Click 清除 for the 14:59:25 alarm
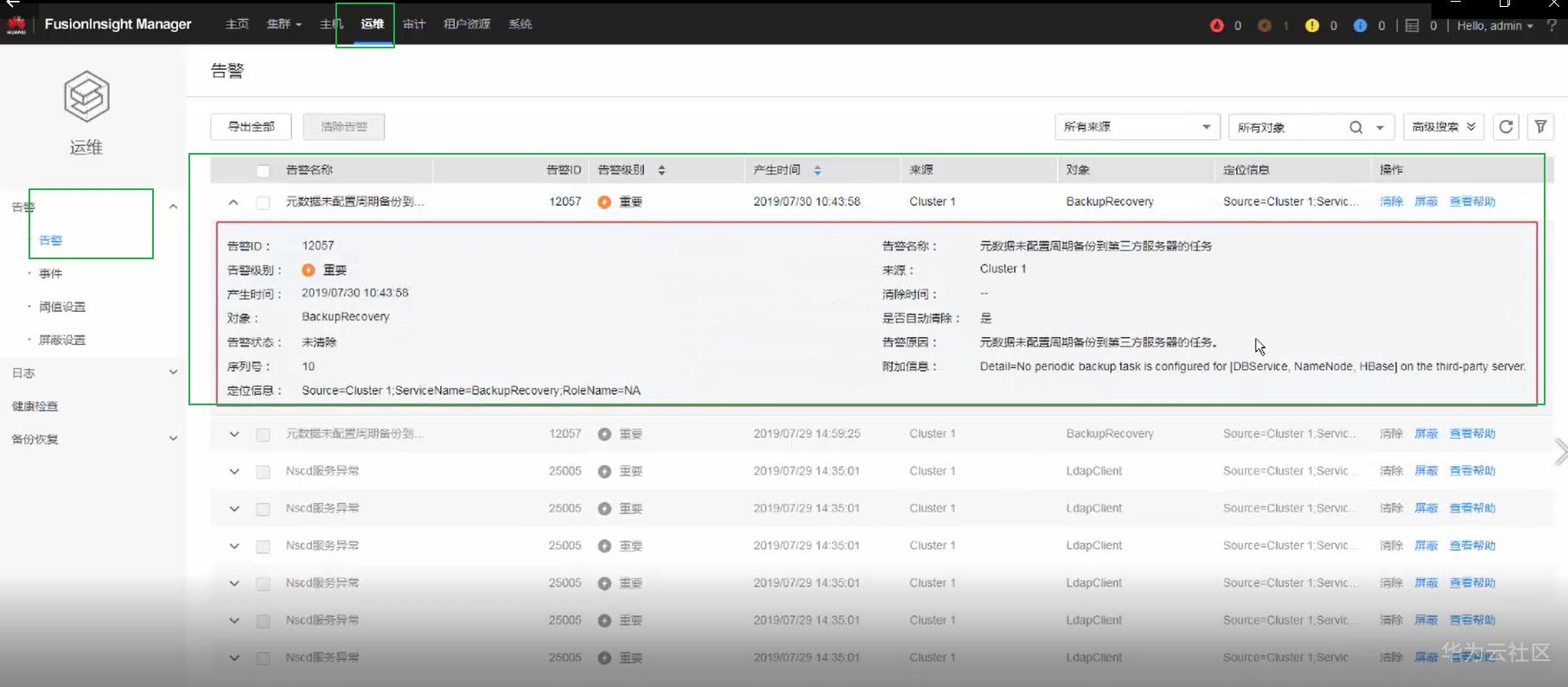Viewport: 1568px width, 687px height. coord(1392,434)
